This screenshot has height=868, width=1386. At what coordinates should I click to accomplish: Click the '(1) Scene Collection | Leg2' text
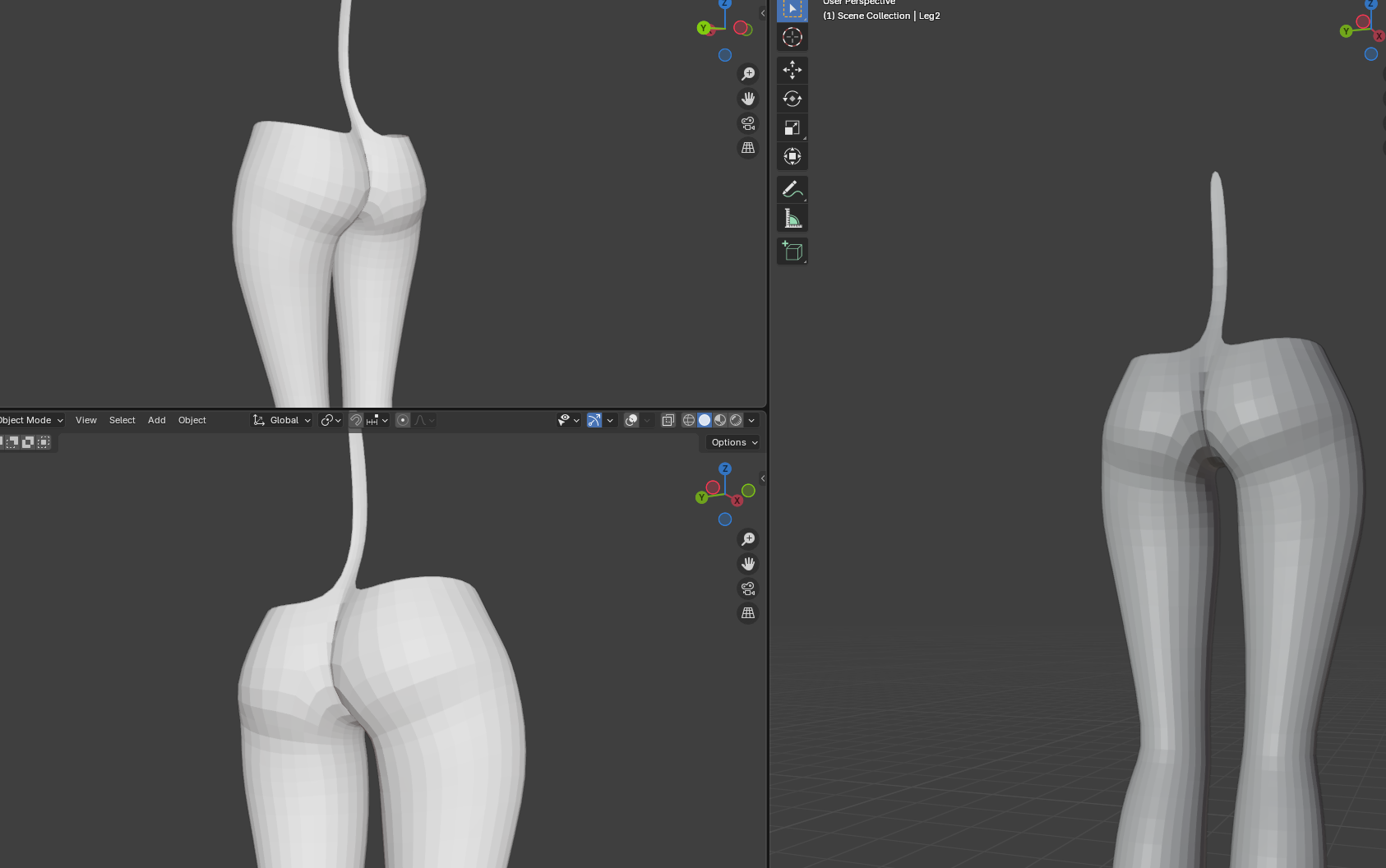881,16
